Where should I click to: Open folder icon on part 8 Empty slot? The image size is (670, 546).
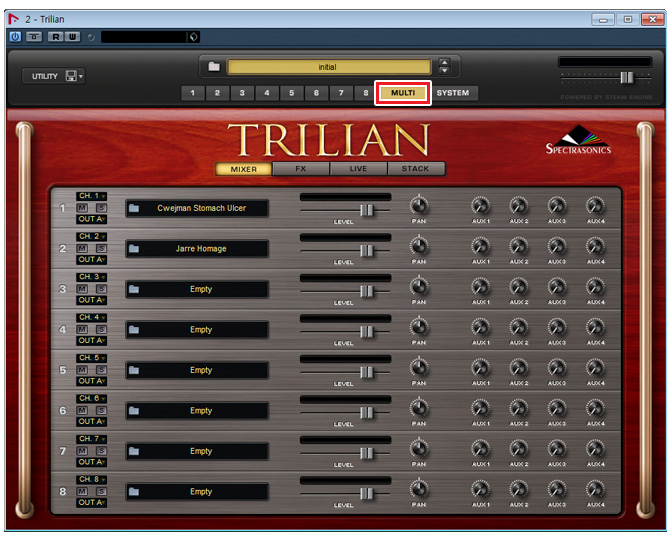[x=134, y=492]
